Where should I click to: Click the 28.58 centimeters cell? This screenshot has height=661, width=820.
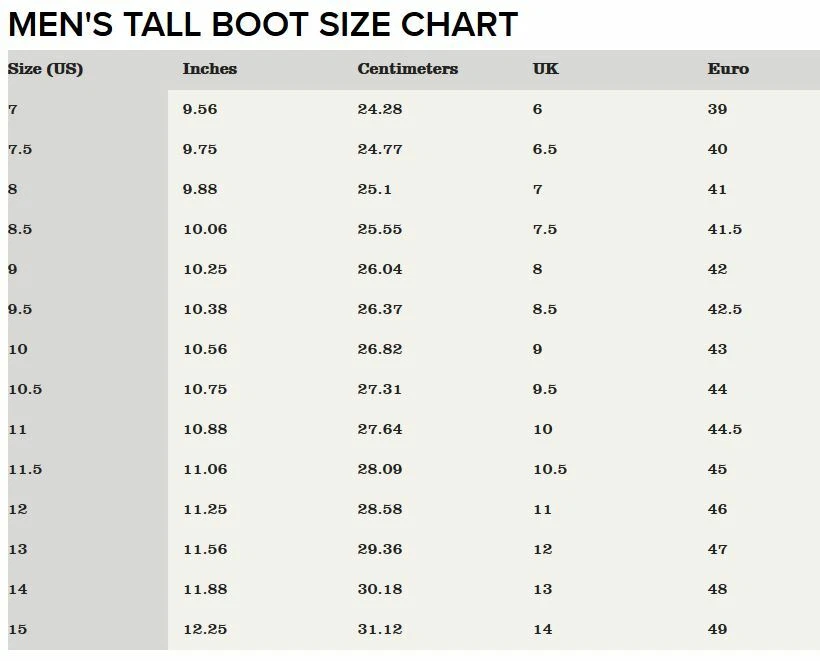coord(380,509)
